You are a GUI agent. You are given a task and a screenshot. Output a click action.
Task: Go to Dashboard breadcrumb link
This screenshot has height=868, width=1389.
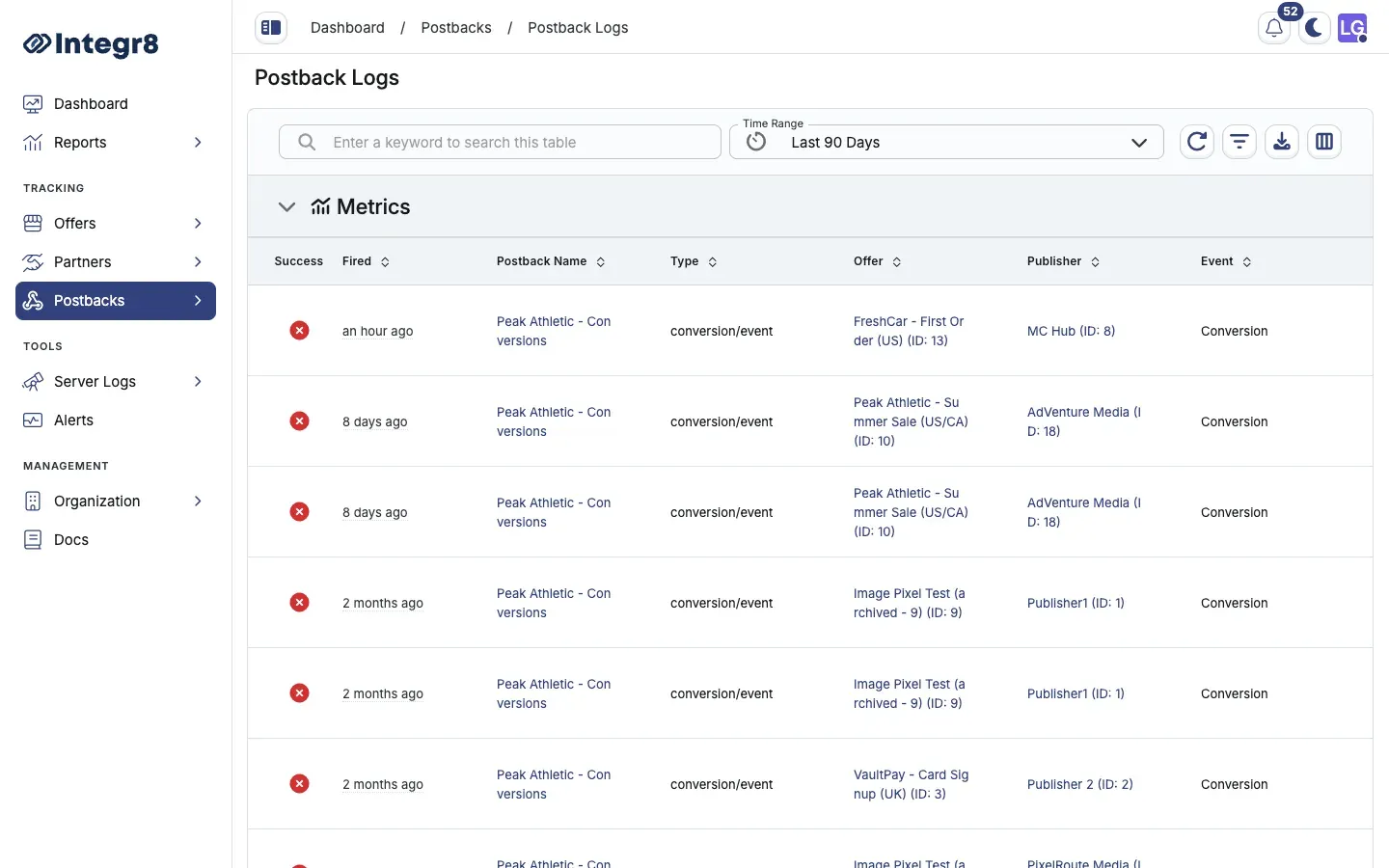[347, 28]
